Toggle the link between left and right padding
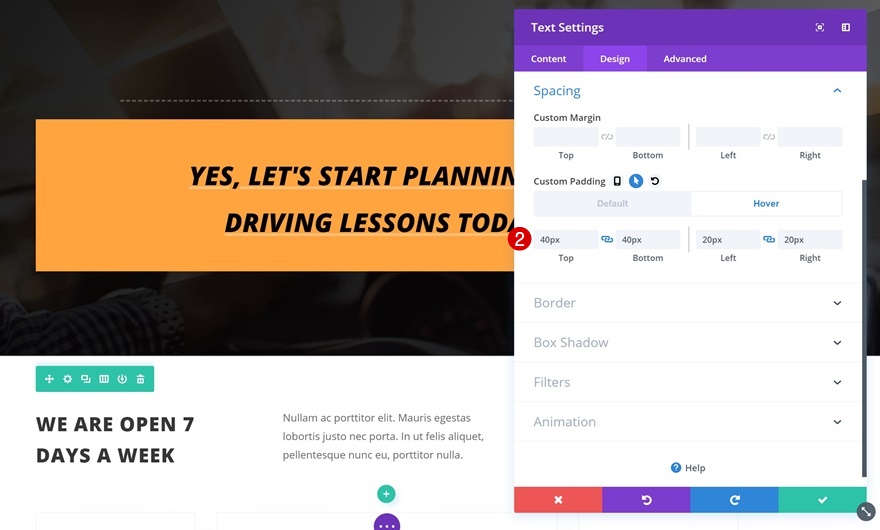880x530 pixels. (x=769, y=239)
